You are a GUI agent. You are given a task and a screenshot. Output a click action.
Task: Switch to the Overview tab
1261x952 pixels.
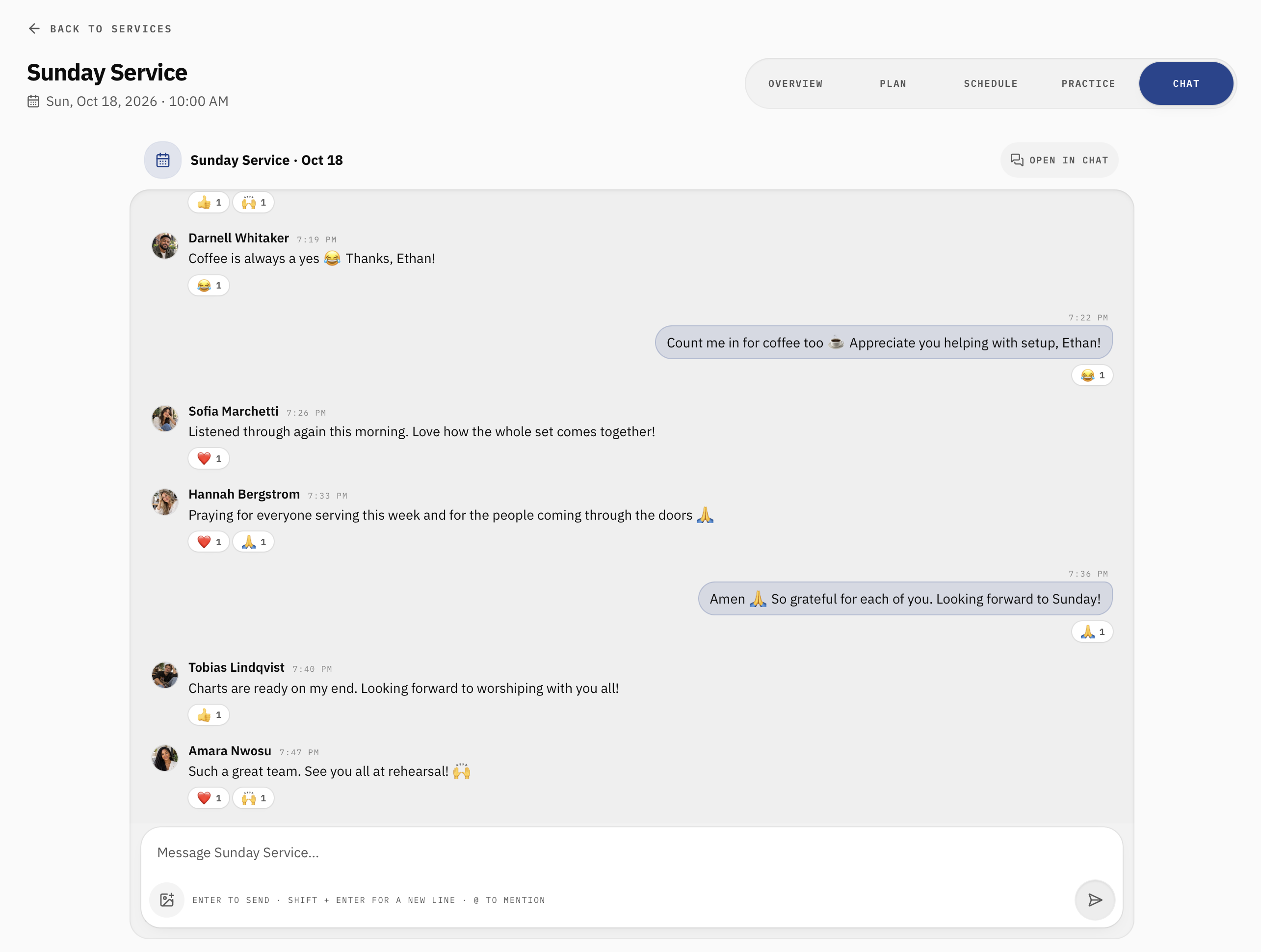(x=795, y=84)
